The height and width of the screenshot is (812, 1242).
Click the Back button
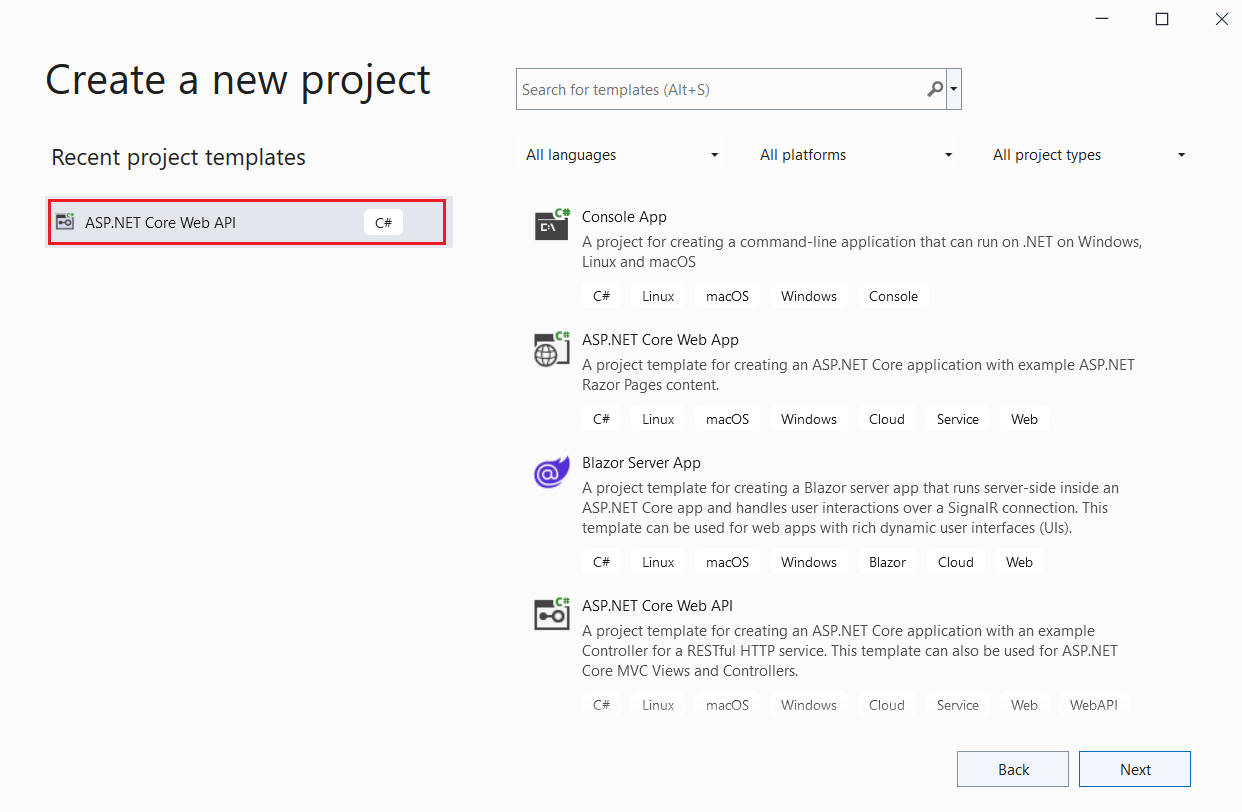tap(1012, 768)
